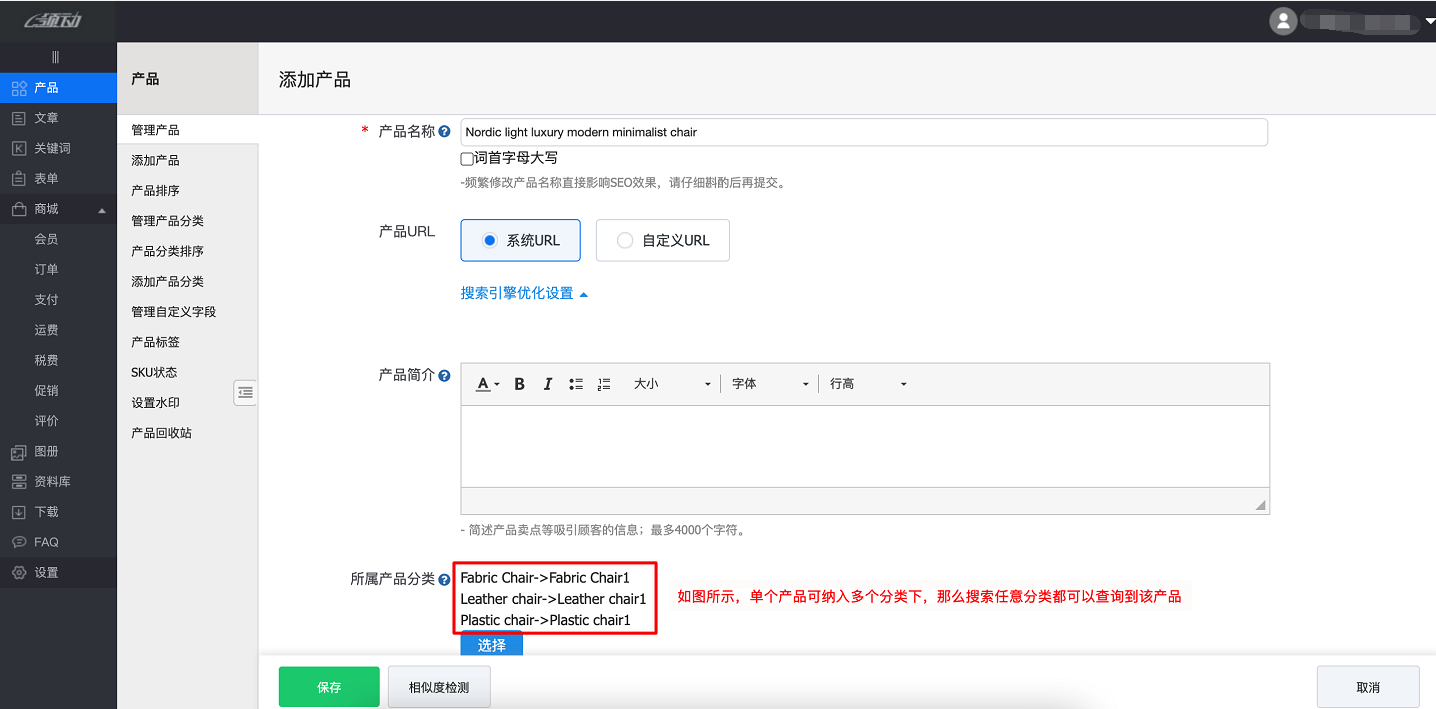Viewport: 1436px width, 709px height.
Task: Open 管理产品分类 in the submenu
Action: 167,221
